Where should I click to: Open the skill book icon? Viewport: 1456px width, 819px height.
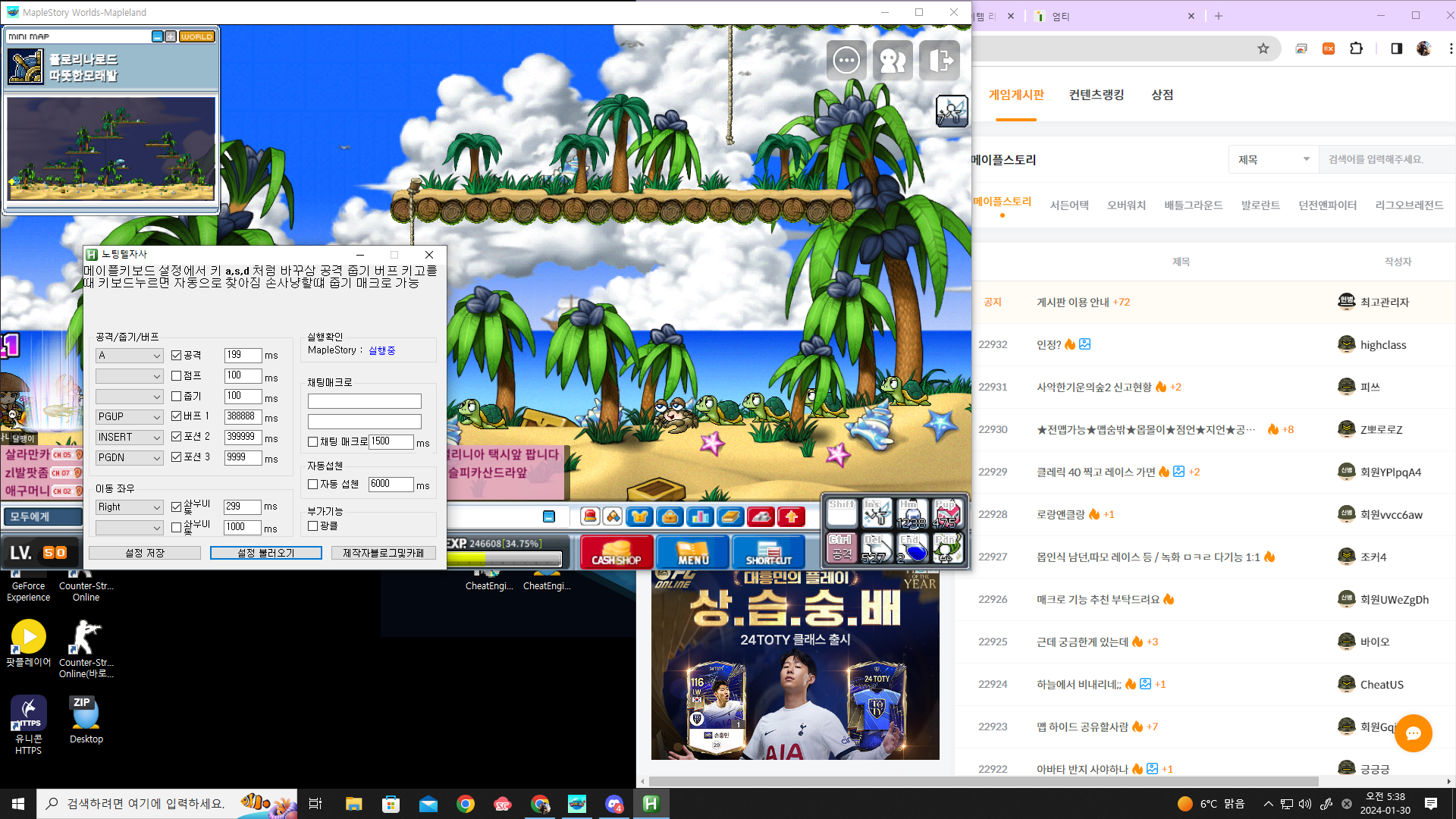click(x=730, y=517)
